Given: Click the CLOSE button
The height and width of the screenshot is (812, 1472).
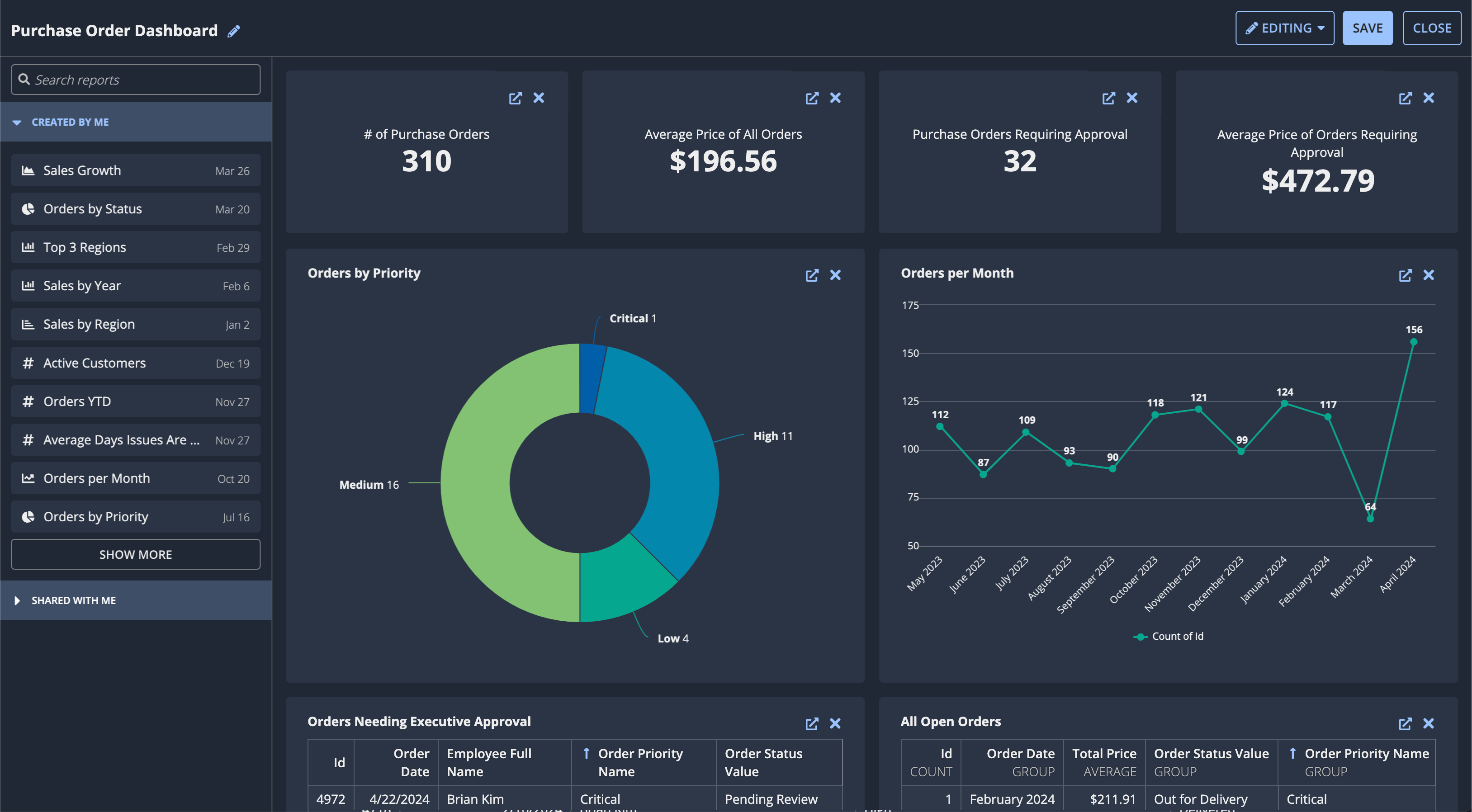Looking at the screenshot, I should (1432, 28).
